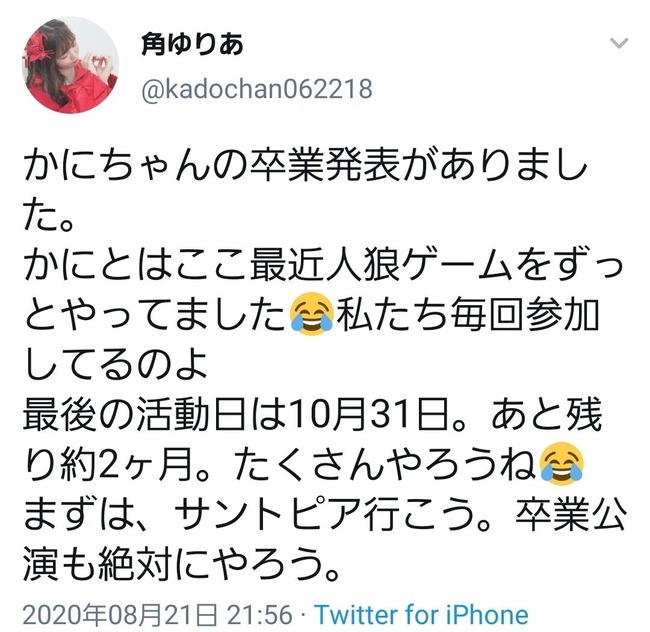Click the laughing emoji after やってました
This screenshot has width=650, height=632.
tap(312, 314)
